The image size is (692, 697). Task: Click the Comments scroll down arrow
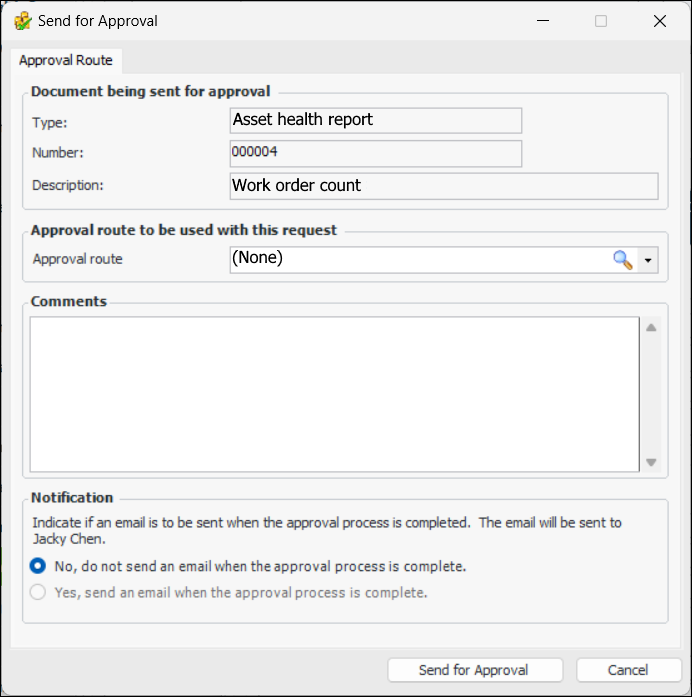(651, 462)
